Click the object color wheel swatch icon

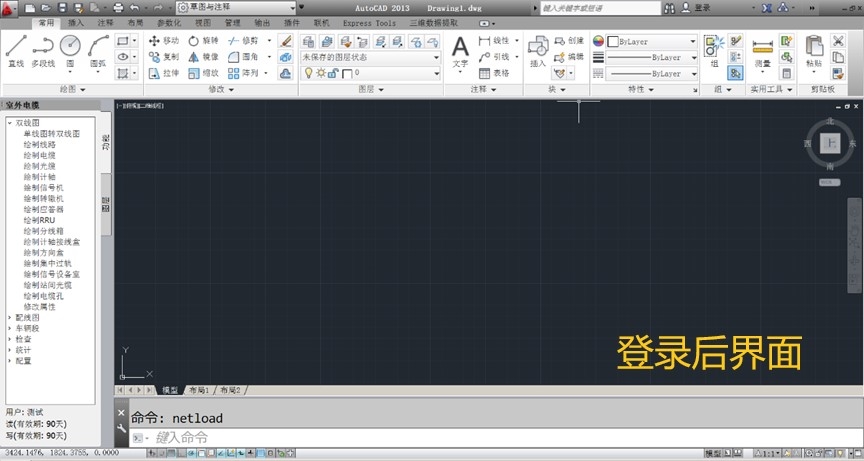tap(598, 41)
